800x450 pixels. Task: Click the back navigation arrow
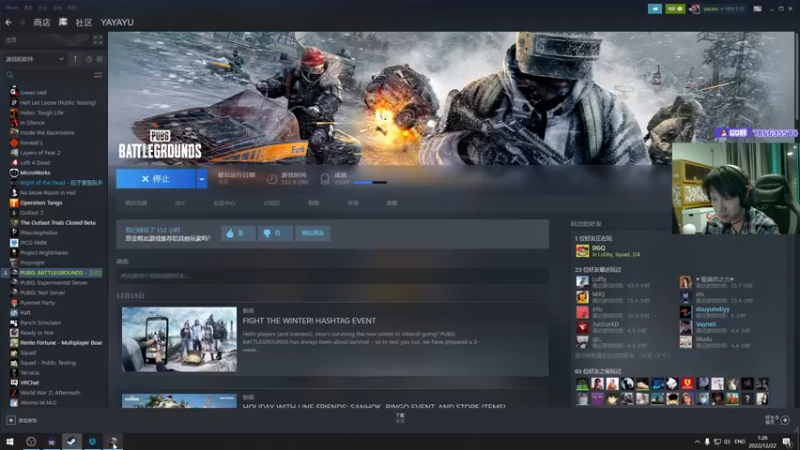9,22
